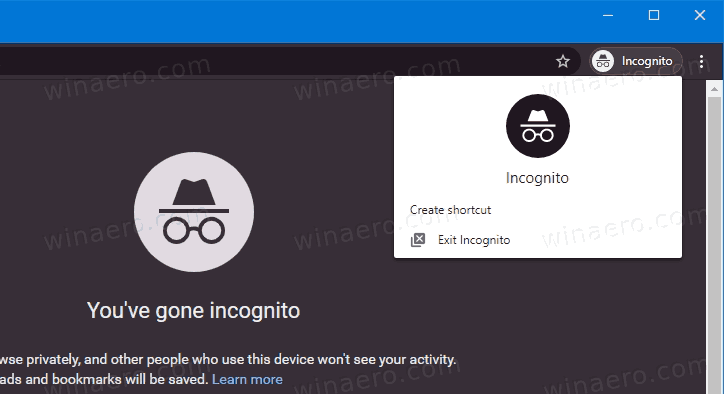724x394 pixels.
Task: Click the scrollbar up arrow
Action: click(x=714, y=89)
